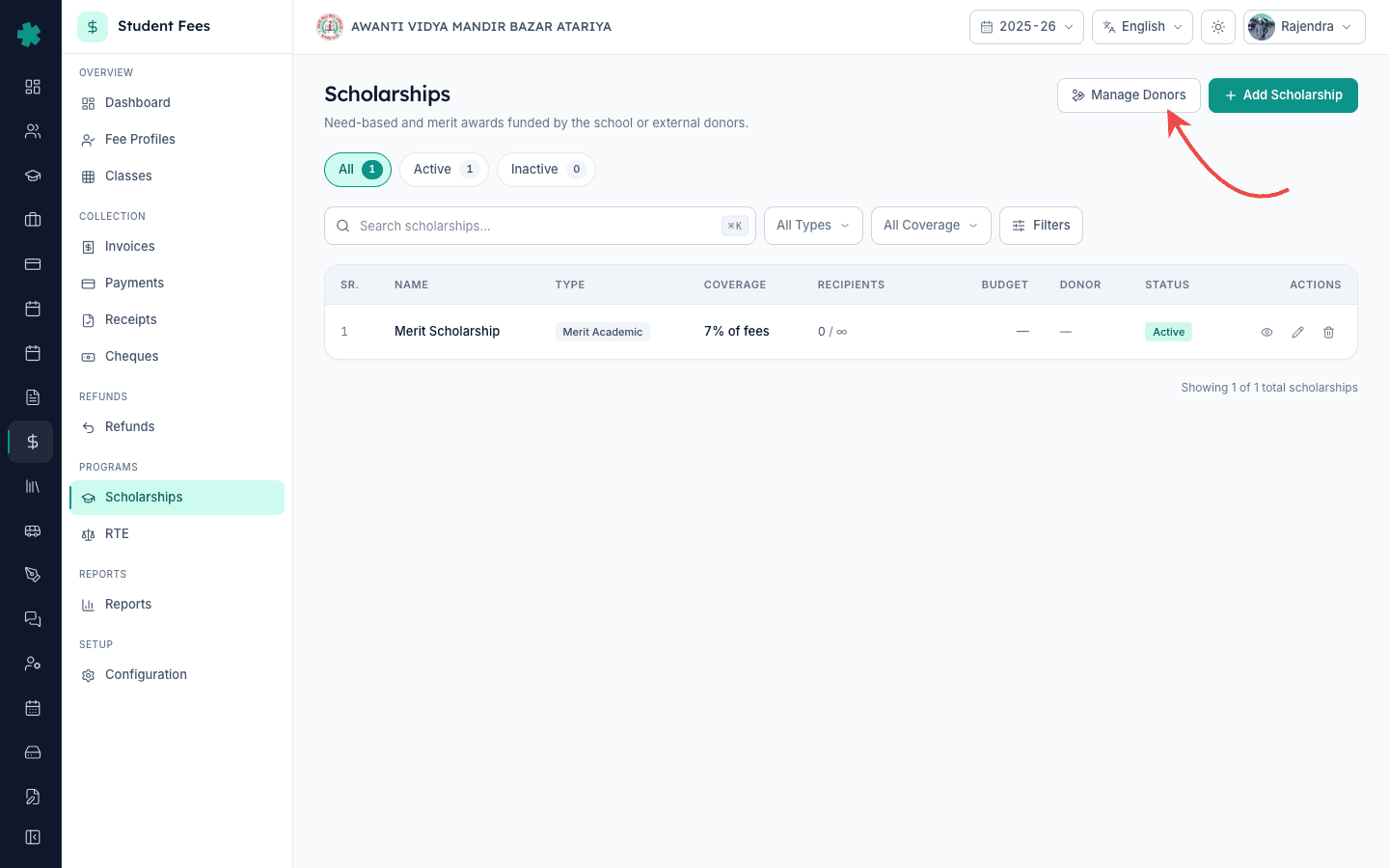Click the school crest logo in the header
Viewport: 1389px width, 868px height.
(x=330, y=27)
